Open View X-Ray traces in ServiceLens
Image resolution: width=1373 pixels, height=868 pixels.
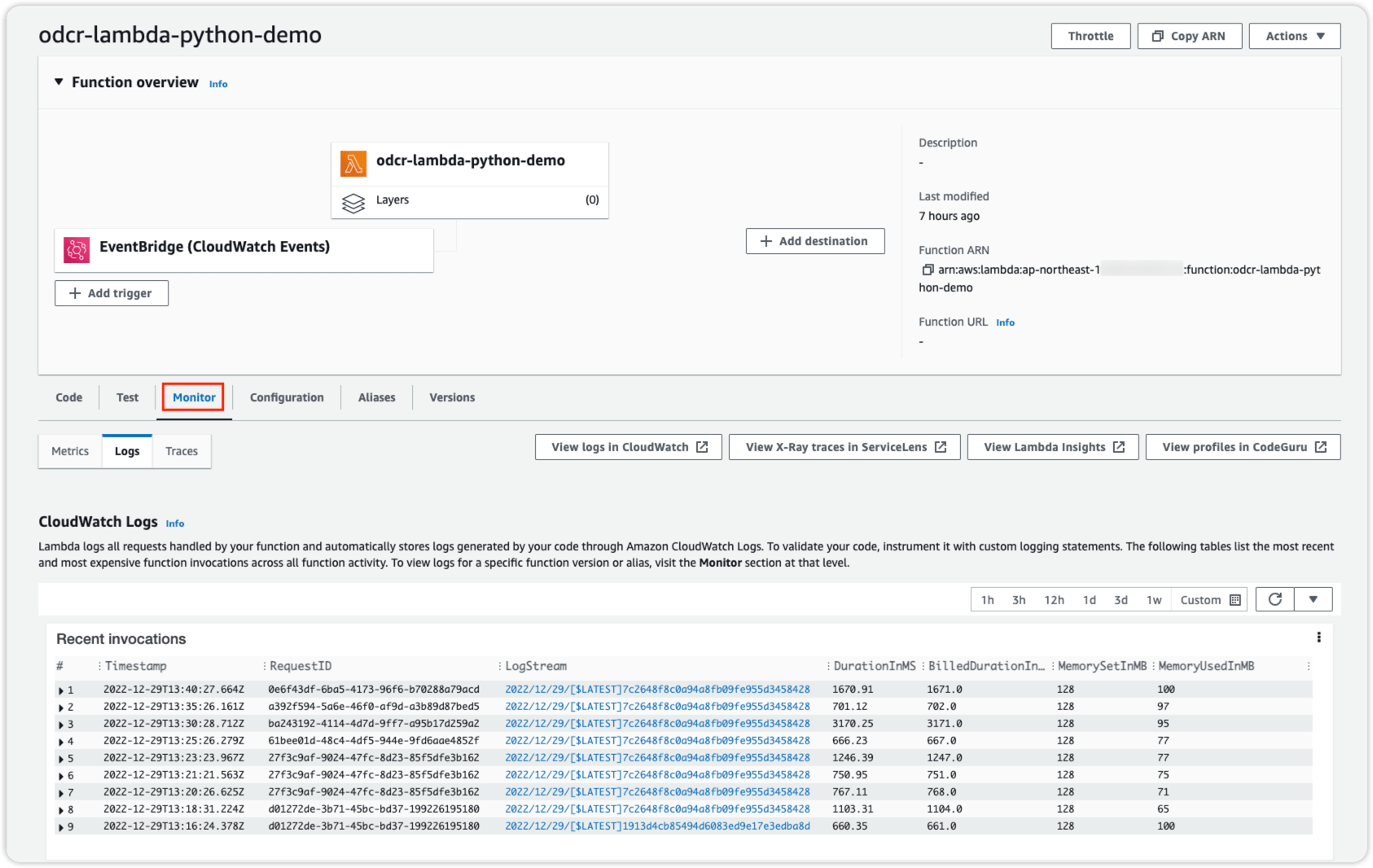tap(844, 447)
